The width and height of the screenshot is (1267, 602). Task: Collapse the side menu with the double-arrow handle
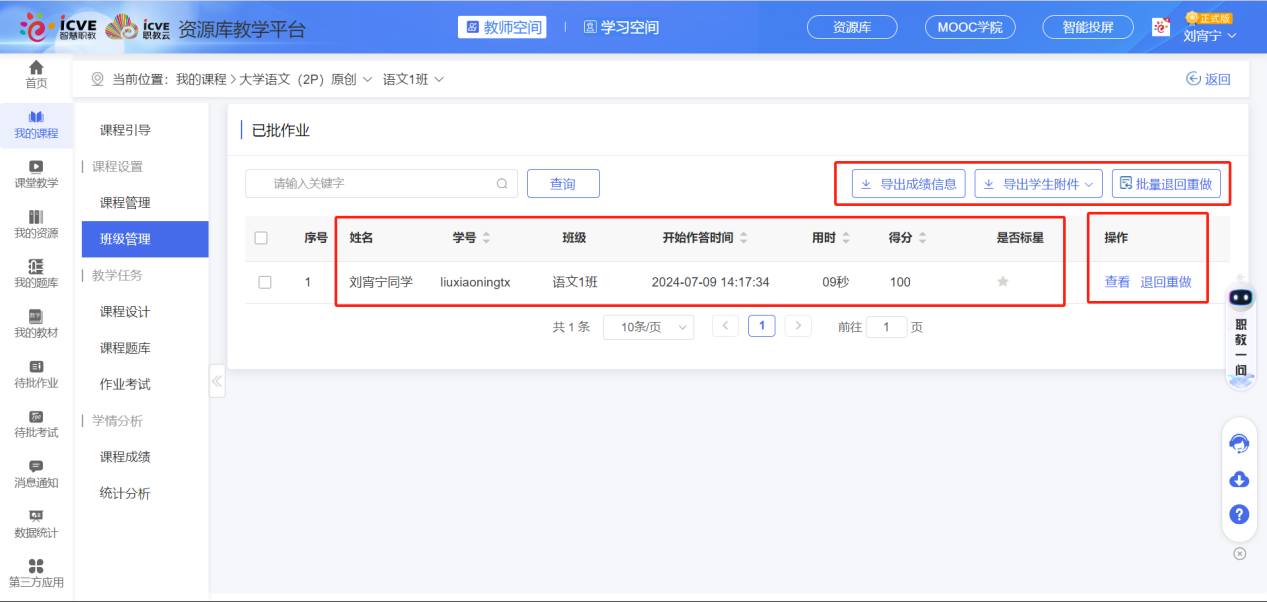(x=217, y=381)
